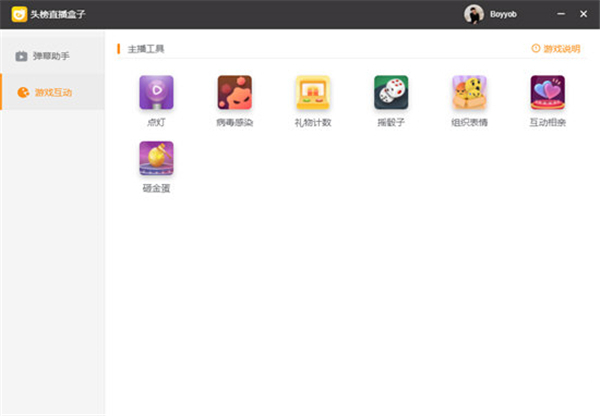Click the orange icon beside 游戏互动
Viewport: 600px width, 416px height.
coord(21,92)
